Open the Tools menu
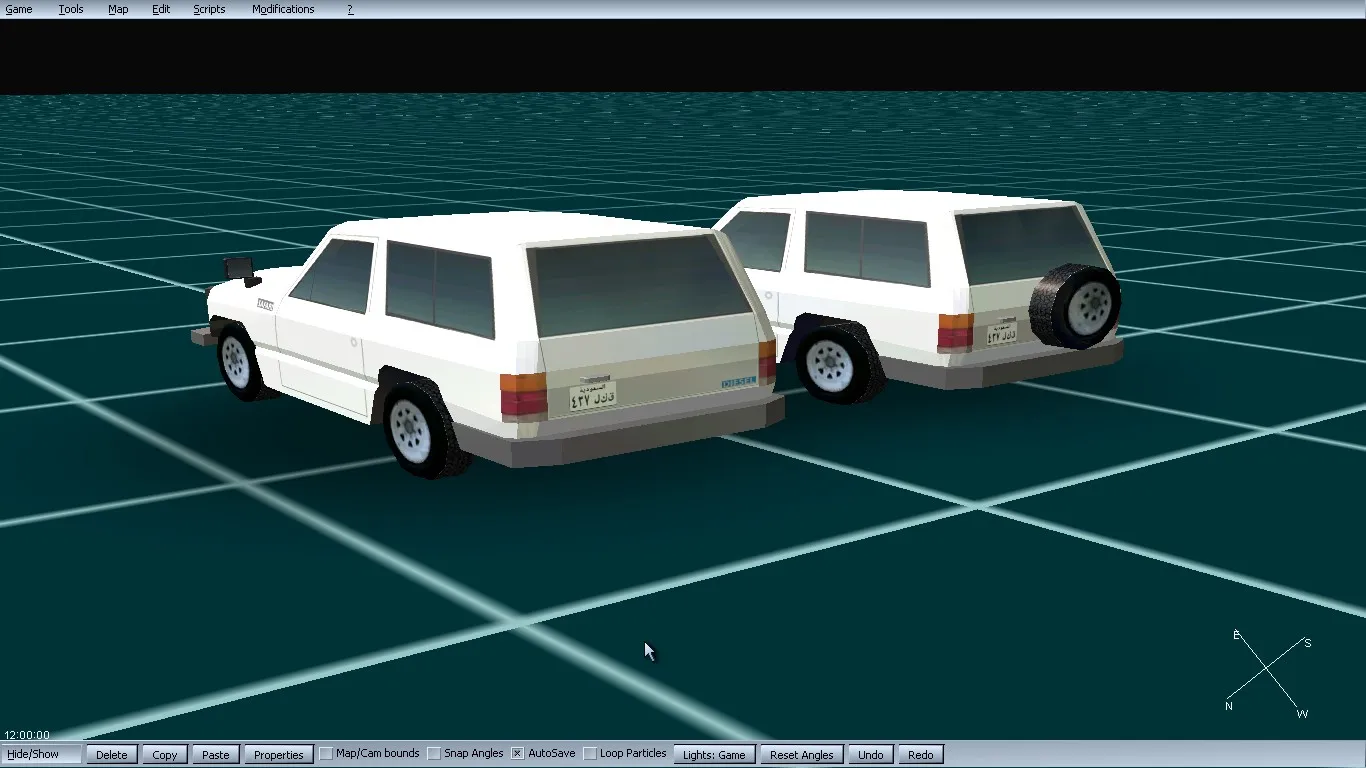 click(x=71, y=9)
